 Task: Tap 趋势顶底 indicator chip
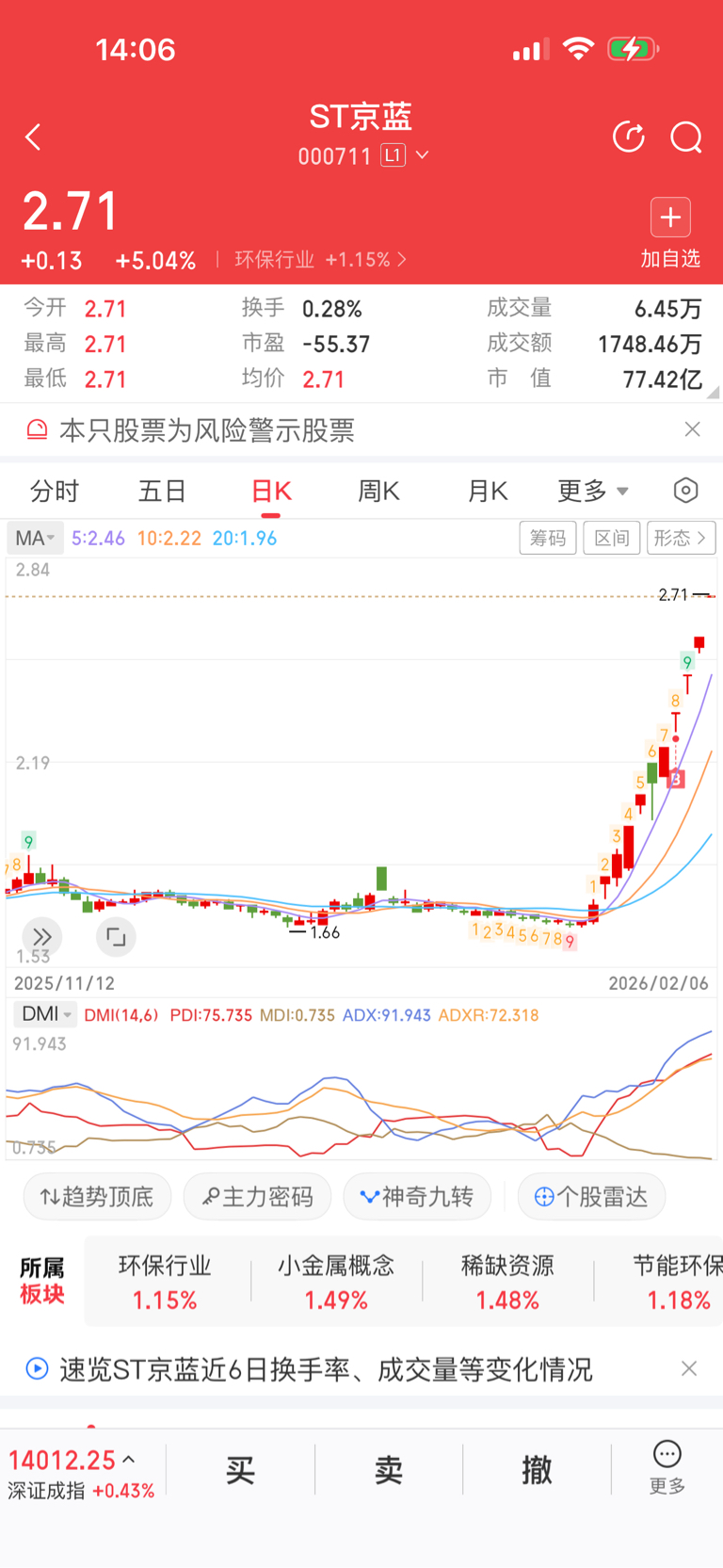tap(97, 1196)
